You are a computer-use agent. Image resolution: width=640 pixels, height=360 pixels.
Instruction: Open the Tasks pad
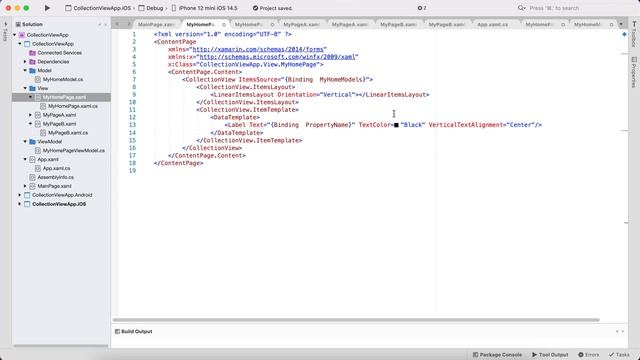(619, 355)
